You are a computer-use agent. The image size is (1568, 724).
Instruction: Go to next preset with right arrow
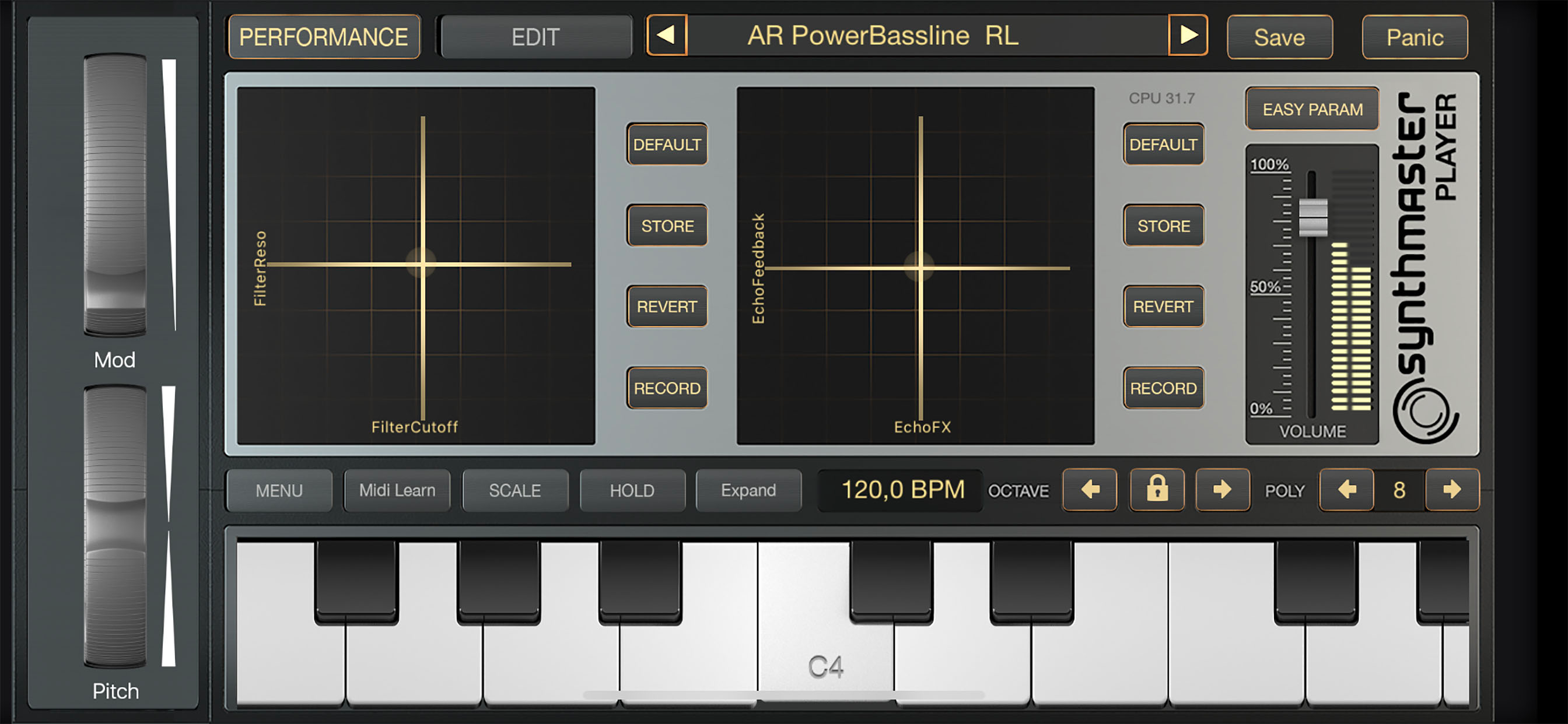[1188, 36]
